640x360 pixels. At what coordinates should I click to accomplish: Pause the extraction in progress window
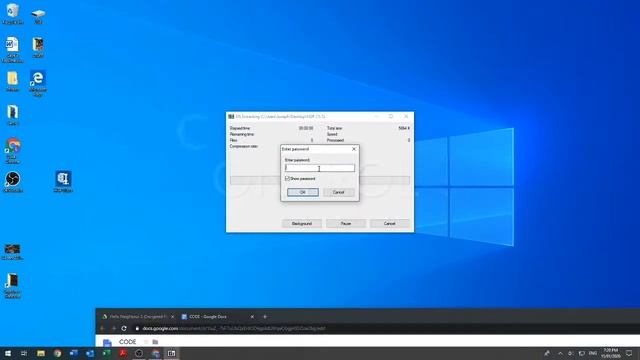pyautogui.click(x=346, y=224)
